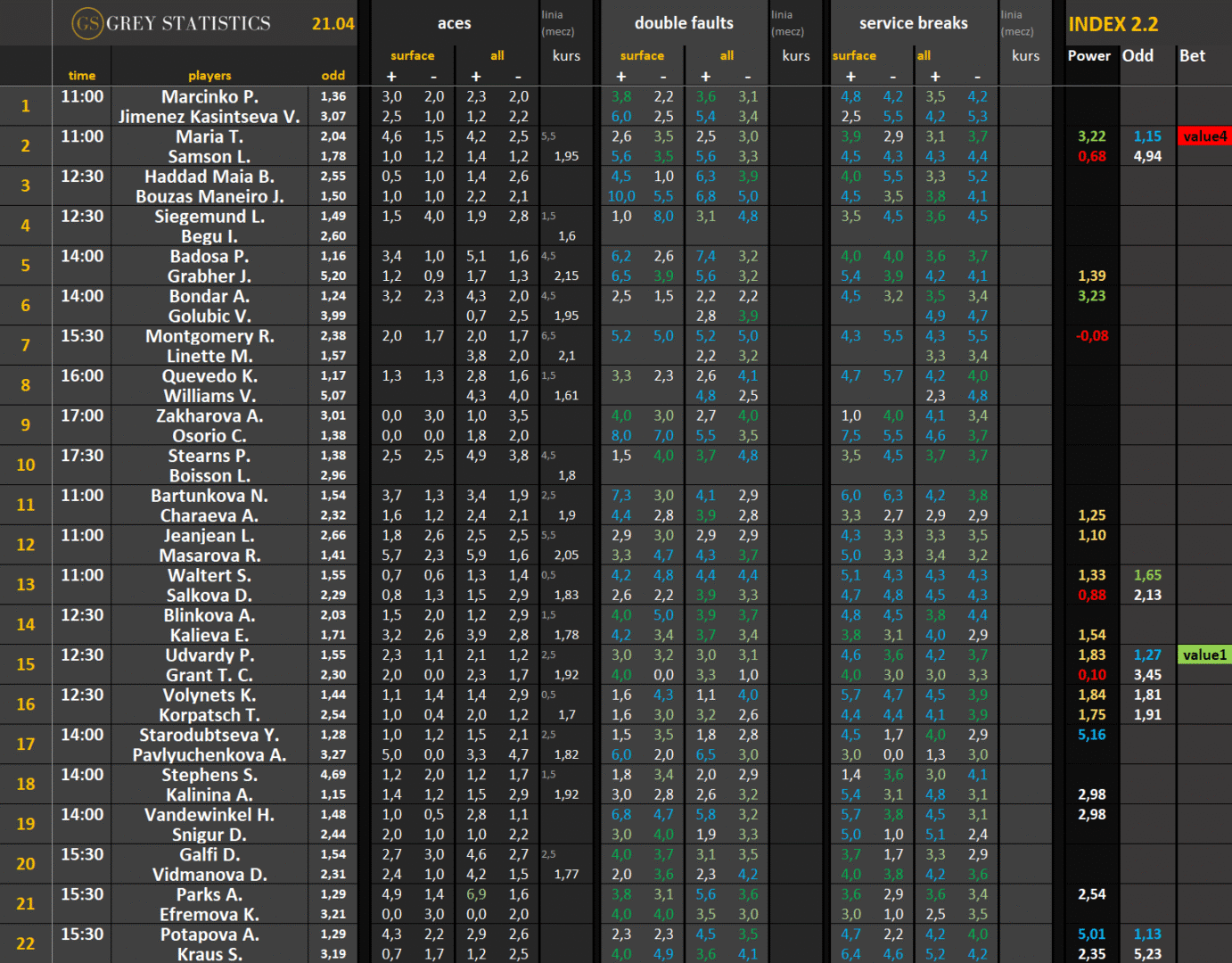
Task: Select the Power column header
Action: [1088, 55]
